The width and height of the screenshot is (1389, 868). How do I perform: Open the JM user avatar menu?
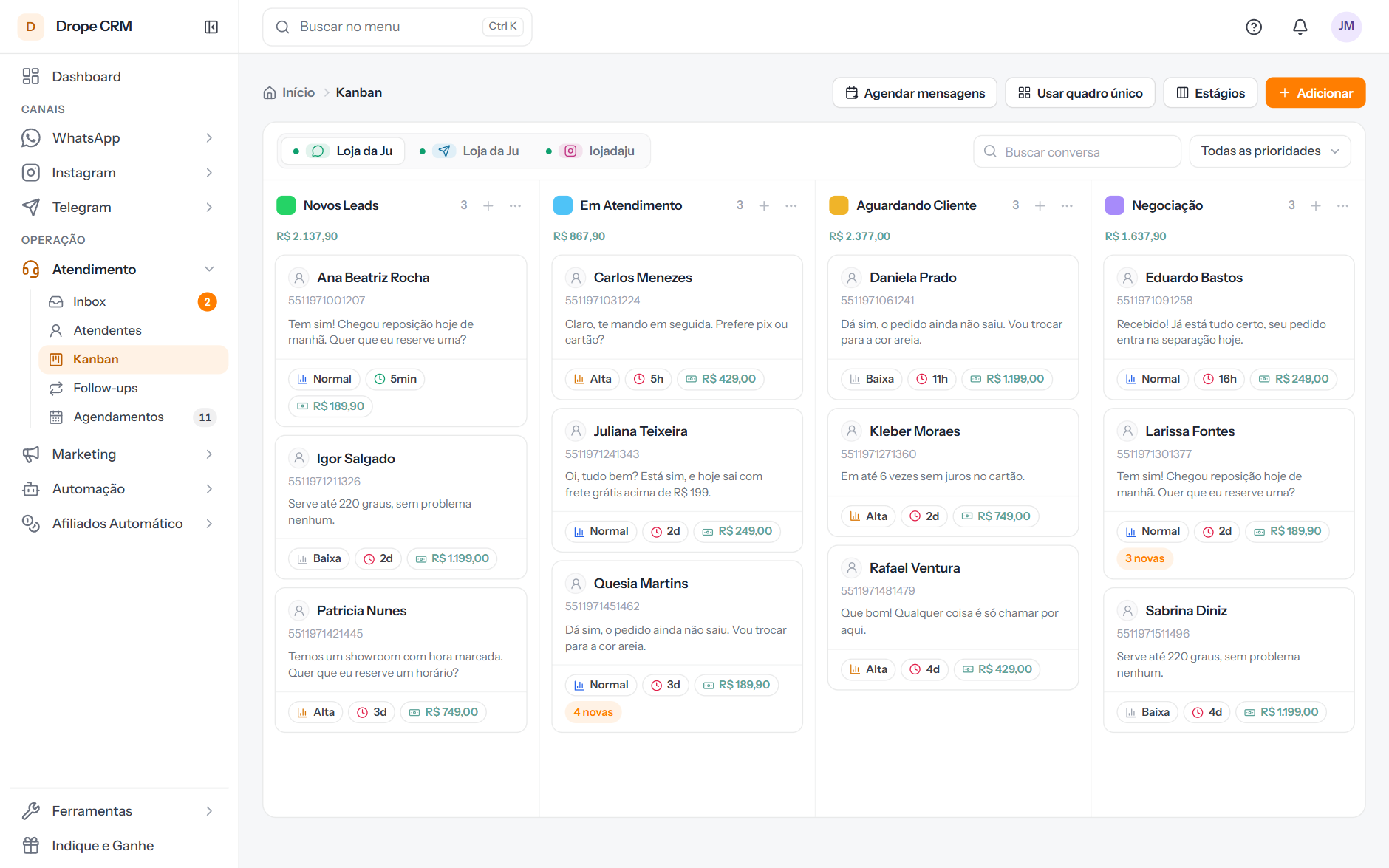(x=1346, y=27)
